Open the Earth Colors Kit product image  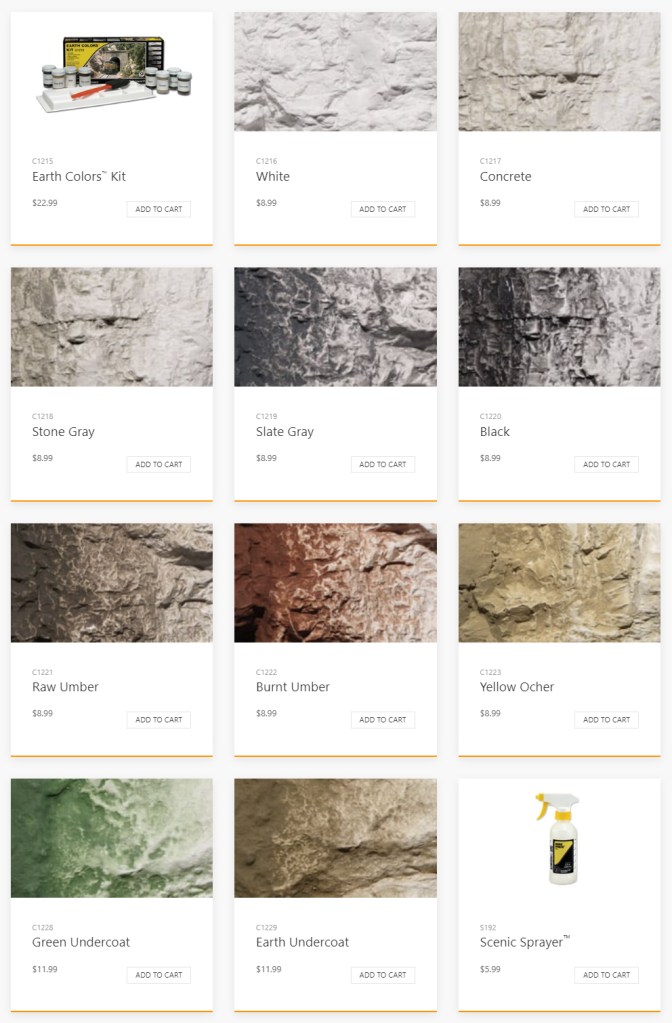[112, 72]
